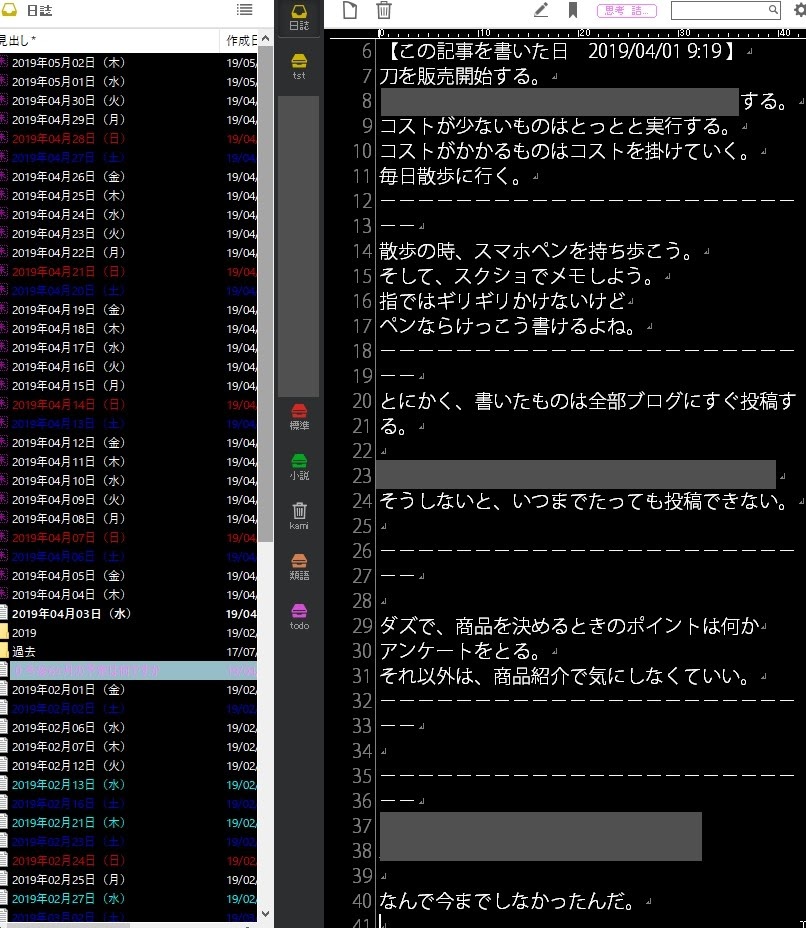The height and width of the screenshot is (928, 806).
Task: Delete the note with the trash icon
Action: pyautogui.click(x=384, y=11)
